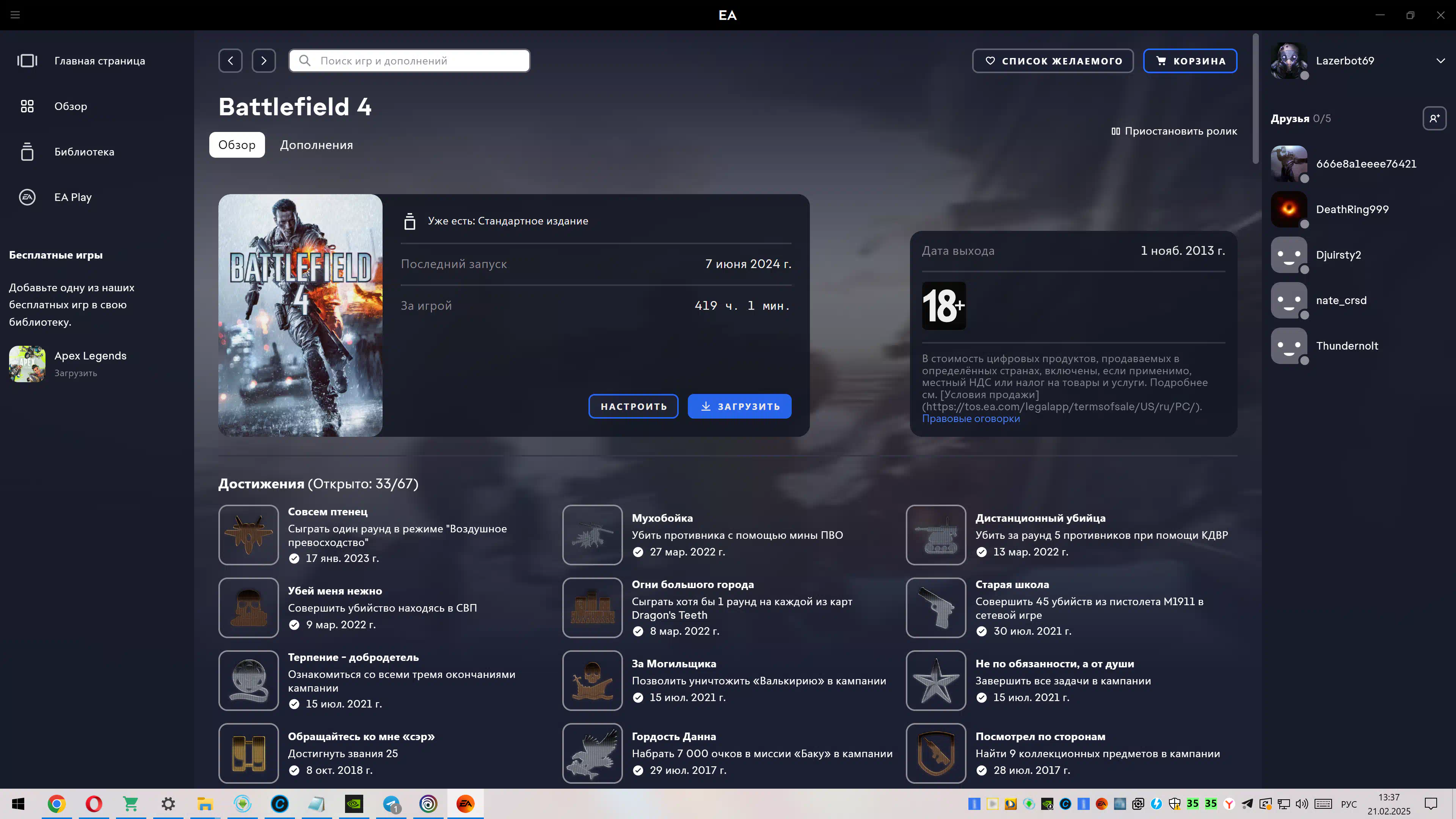Viewport: 1456px width, 819px height.
Task: Open the Корзина cart
Action: pyautogui.click(x=1190, y=61)
